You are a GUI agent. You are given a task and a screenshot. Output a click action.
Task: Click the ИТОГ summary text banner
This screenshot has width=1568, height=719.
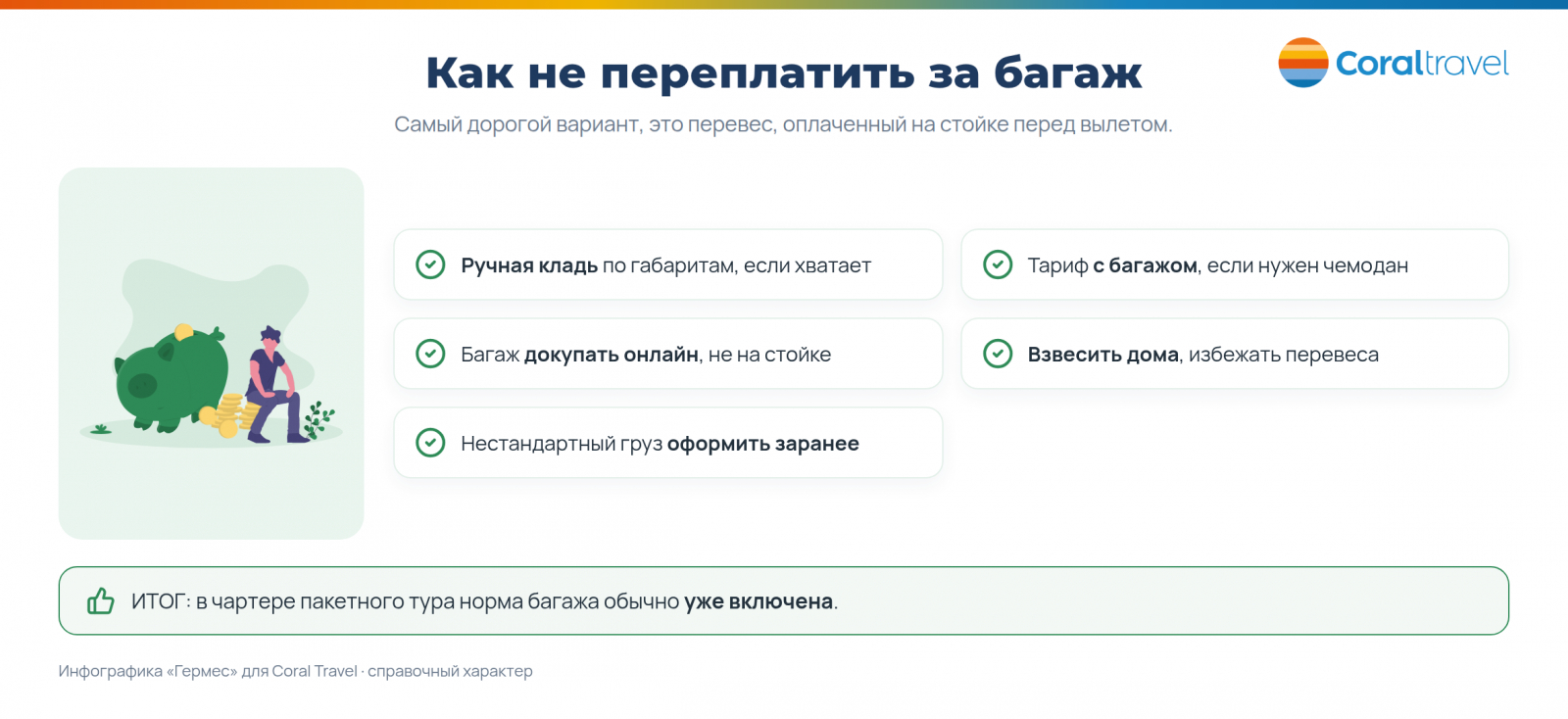pos(784,600)
